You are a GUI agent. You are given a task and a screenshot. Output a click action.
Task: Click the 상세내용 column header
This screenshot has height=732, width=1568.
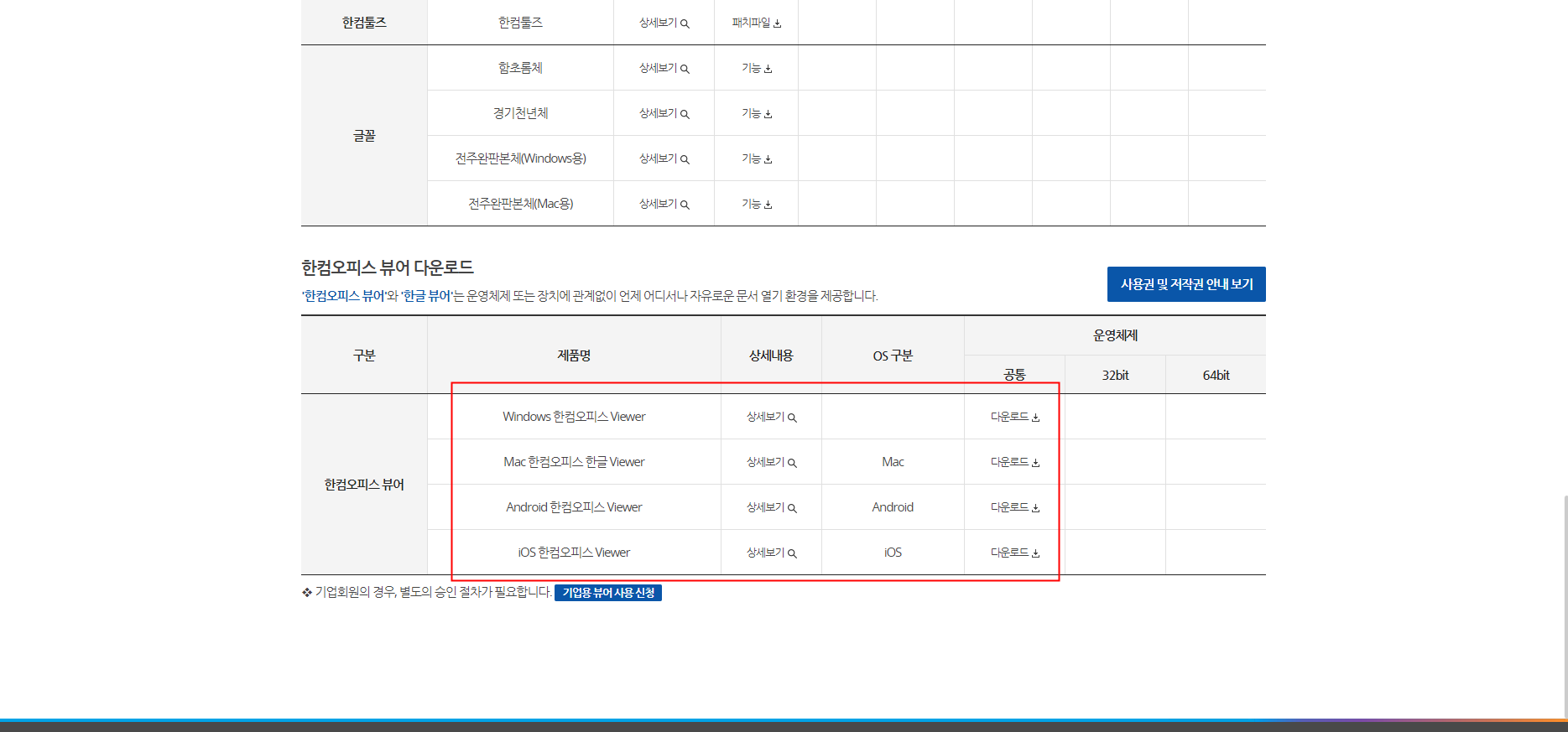(x=771, y=356)
